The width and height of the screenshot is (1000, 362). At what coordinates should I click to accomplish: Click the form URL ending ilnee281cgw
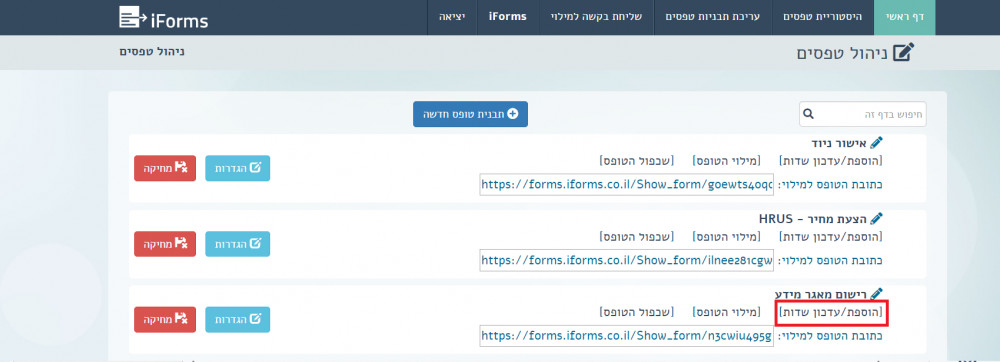point(626,260)
